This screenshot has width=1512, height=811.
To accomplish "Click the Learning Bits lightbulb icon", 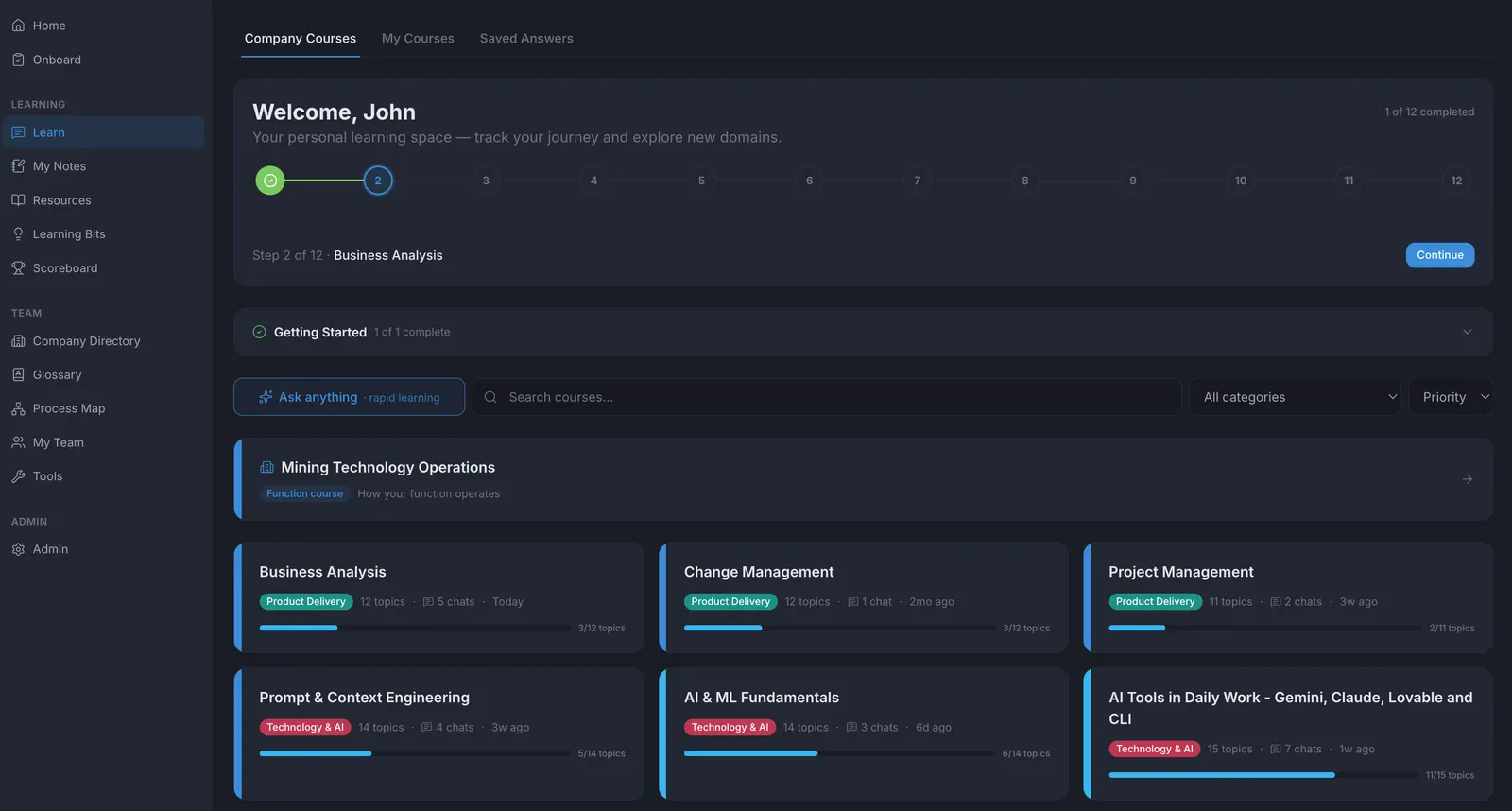I will click(x=18, y=234).
